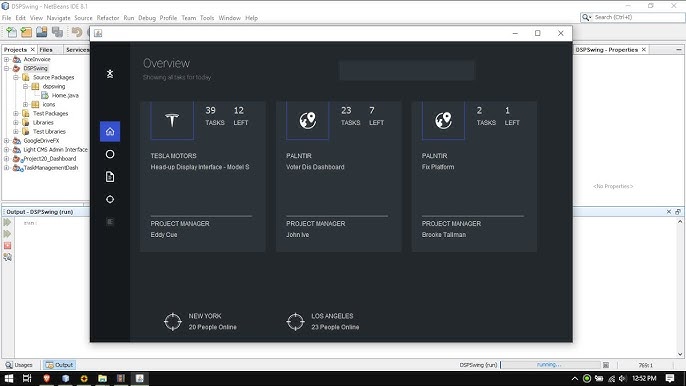Close the Projects tab
686x386 pixels.
coord(32,50)
